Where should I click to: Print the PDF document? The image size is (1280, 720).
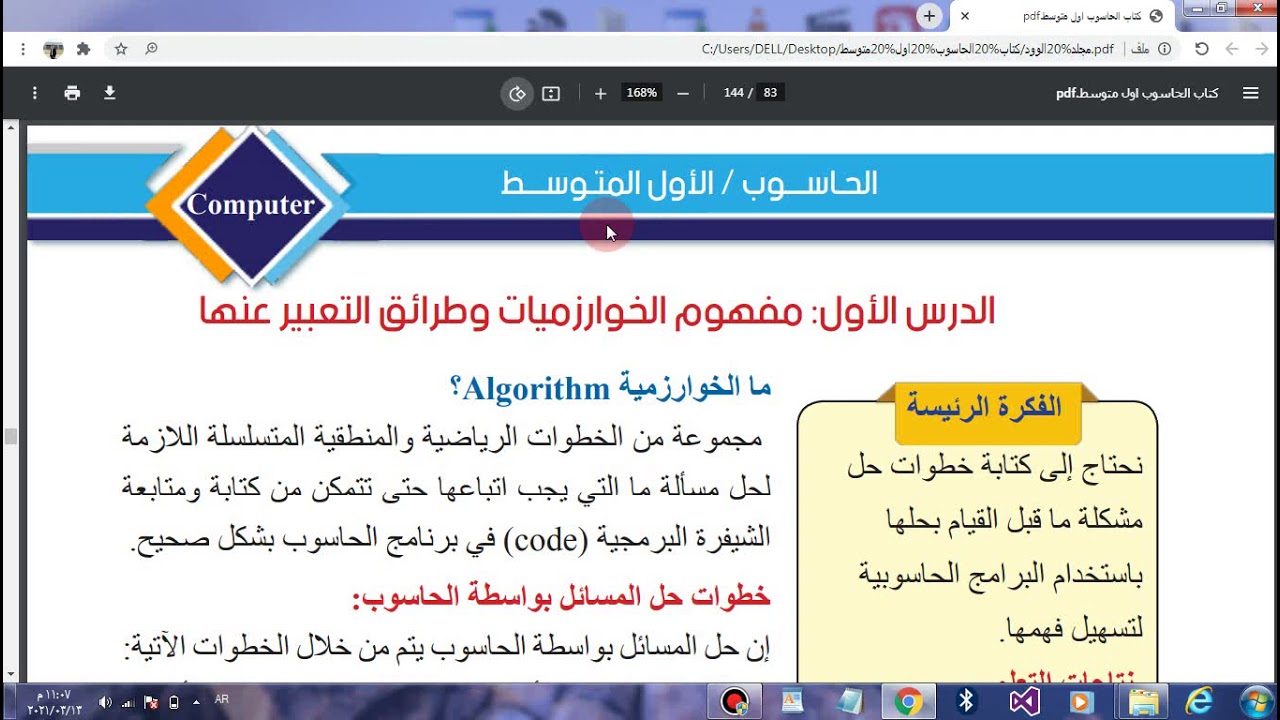pyautogui.click(x=72, y=93)
